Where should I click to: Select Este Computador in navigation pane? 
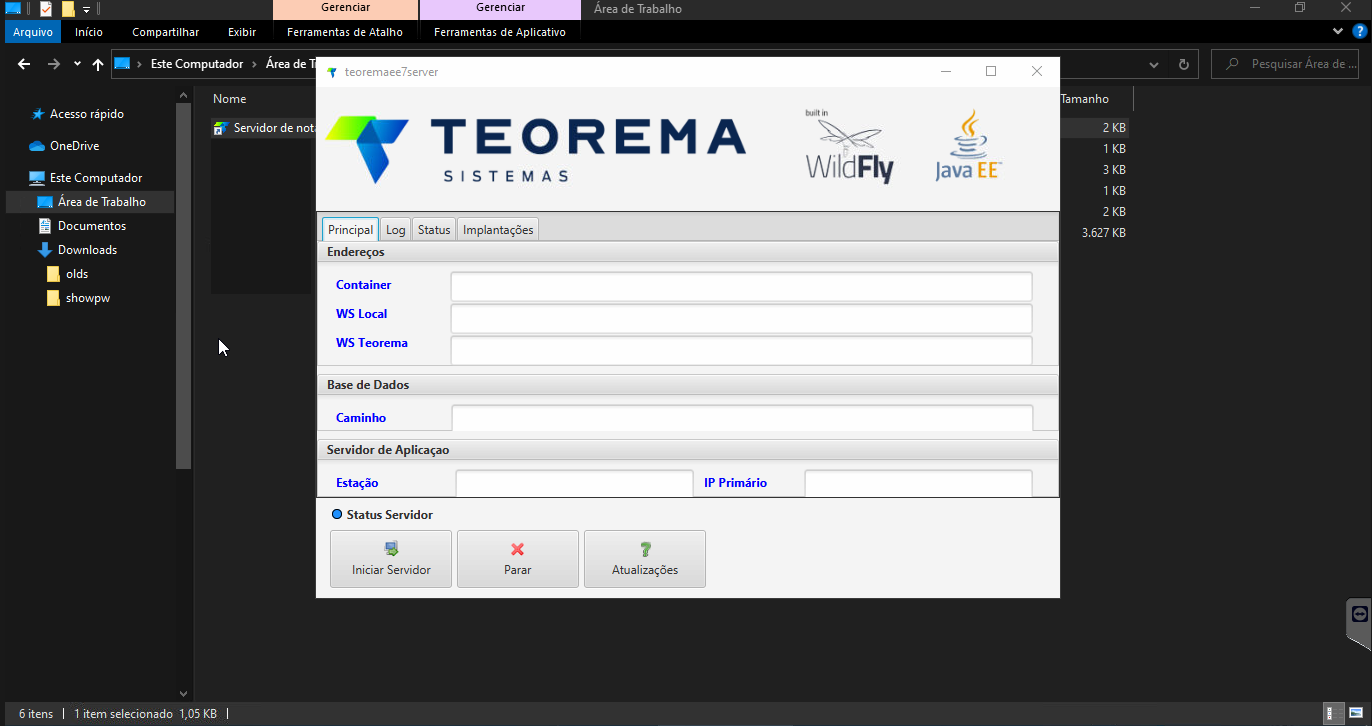pos(96,178)
